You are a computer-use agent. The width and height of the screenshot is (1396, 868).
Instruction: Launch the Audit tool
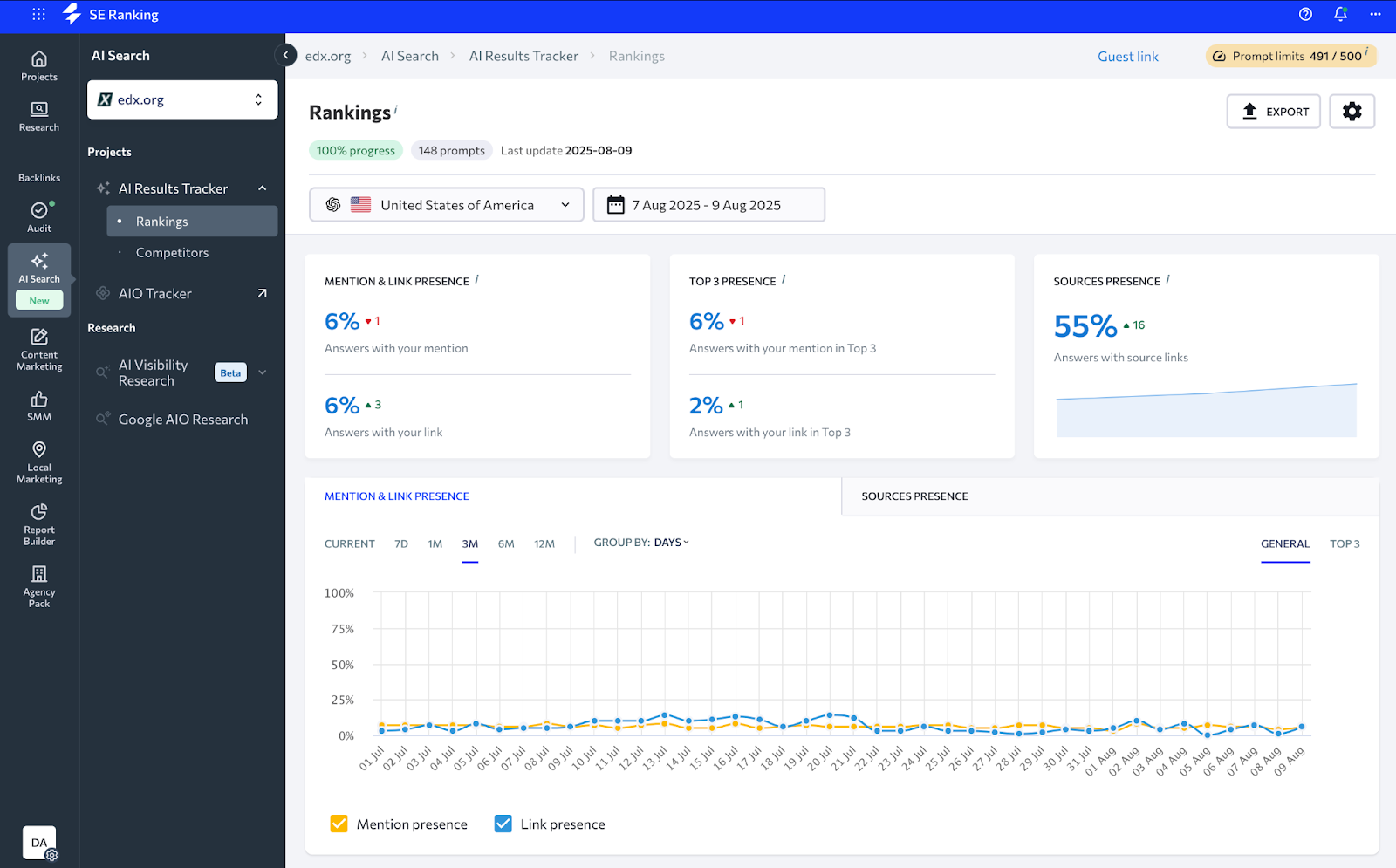click(38, 216)
